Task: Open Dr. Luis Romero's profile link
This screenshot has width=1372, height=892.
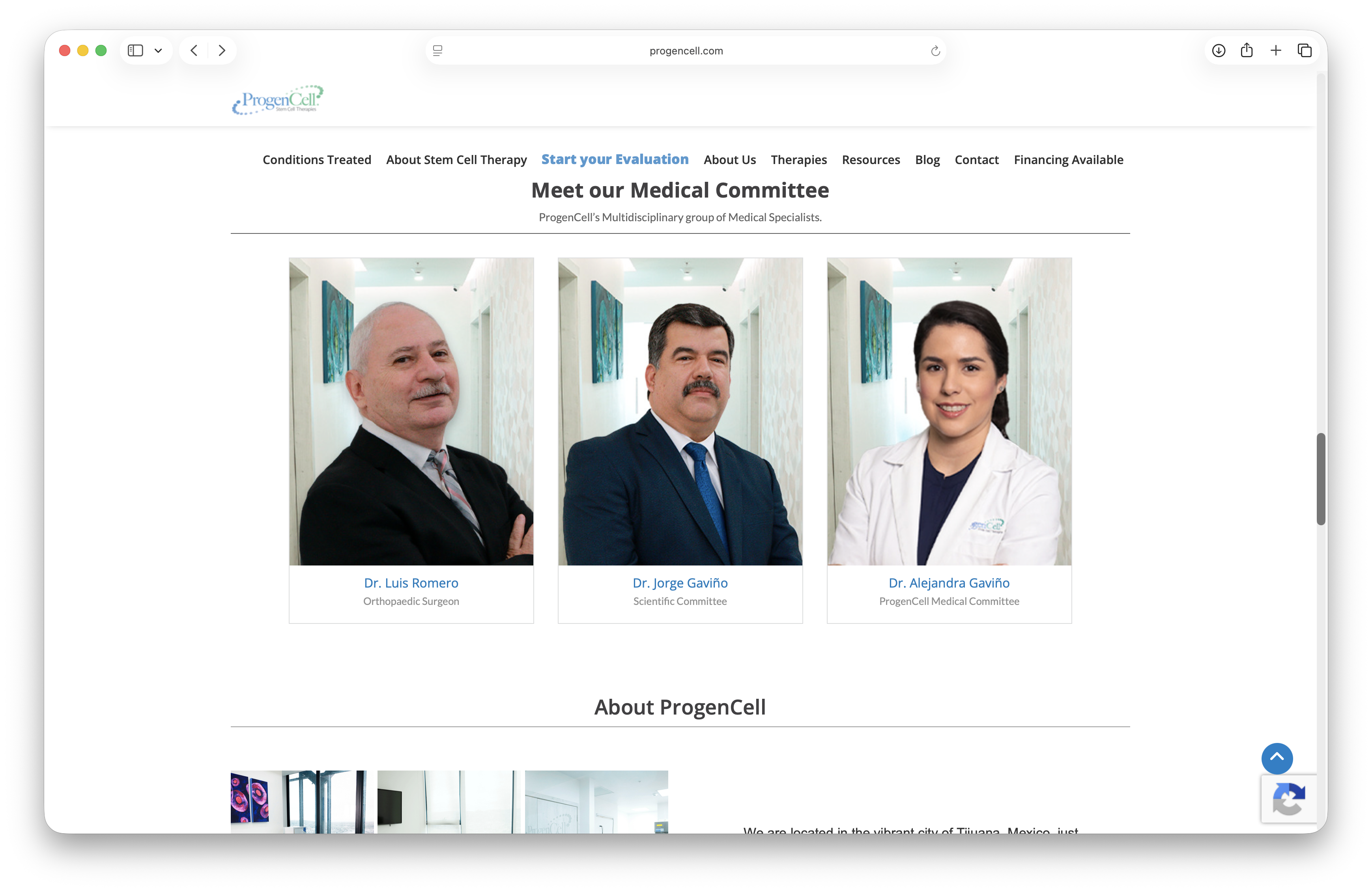Action: (411, 582)
